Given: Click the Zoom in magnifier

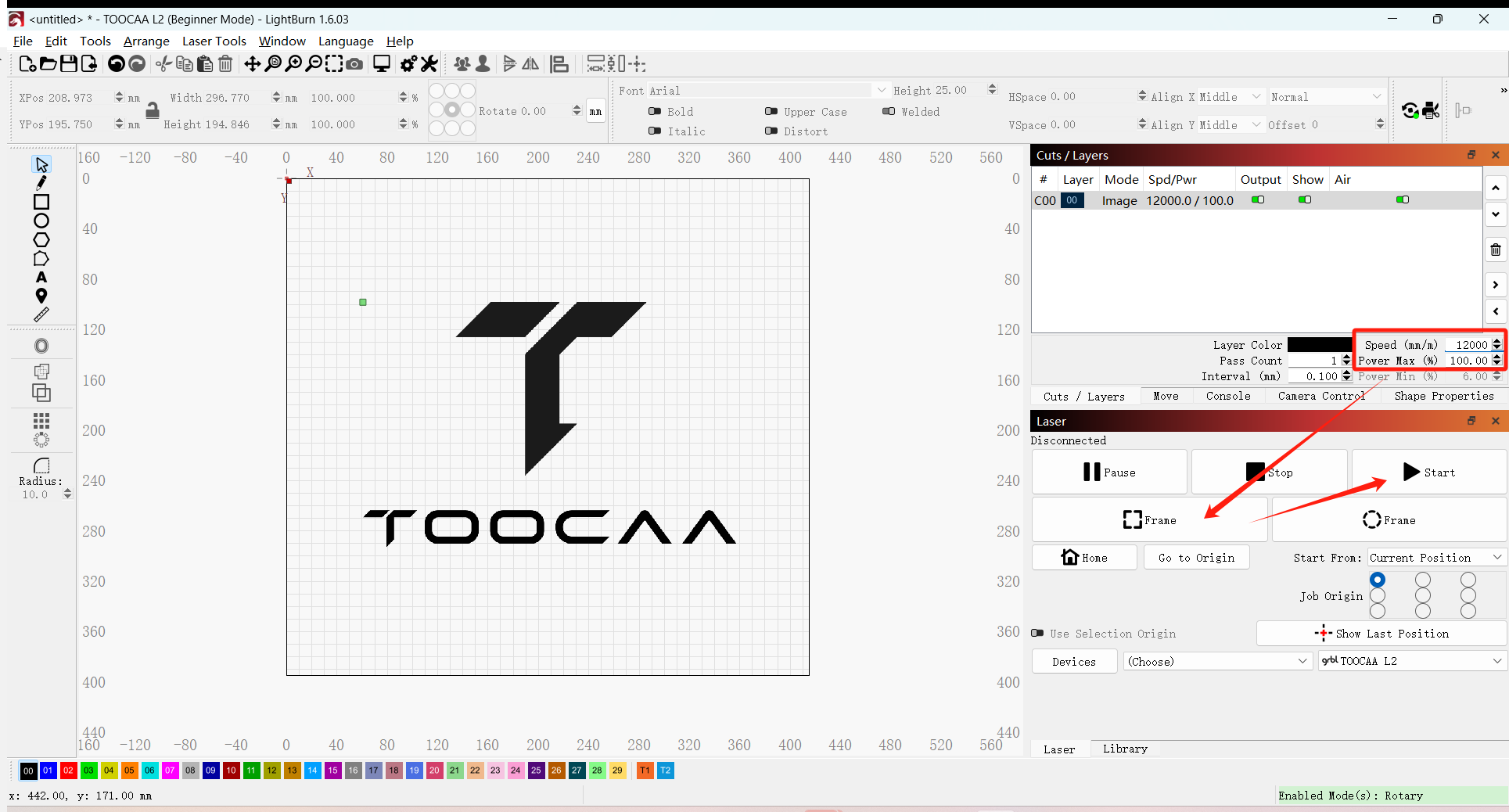Looking at the screenshot, I should click(293, 64).
